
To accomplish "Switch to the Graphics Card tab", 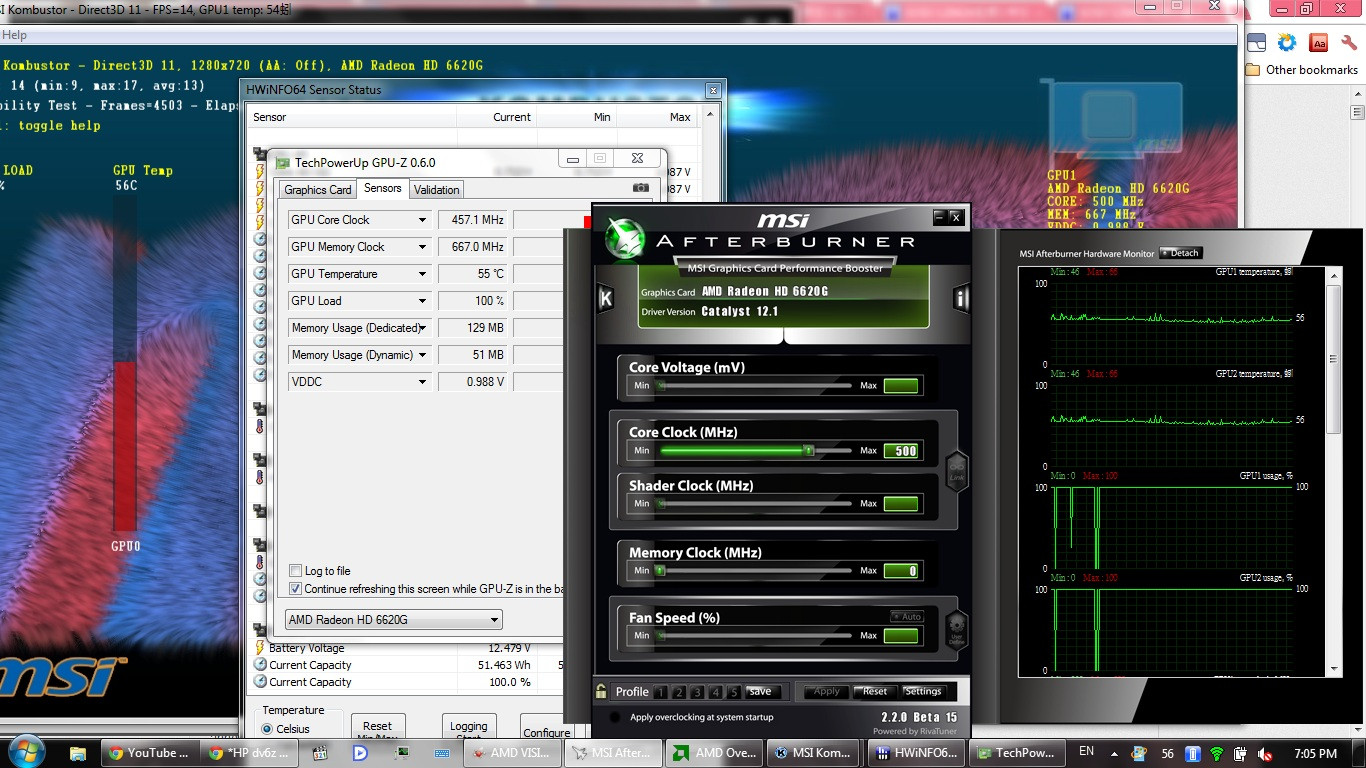I will (318, 190).
